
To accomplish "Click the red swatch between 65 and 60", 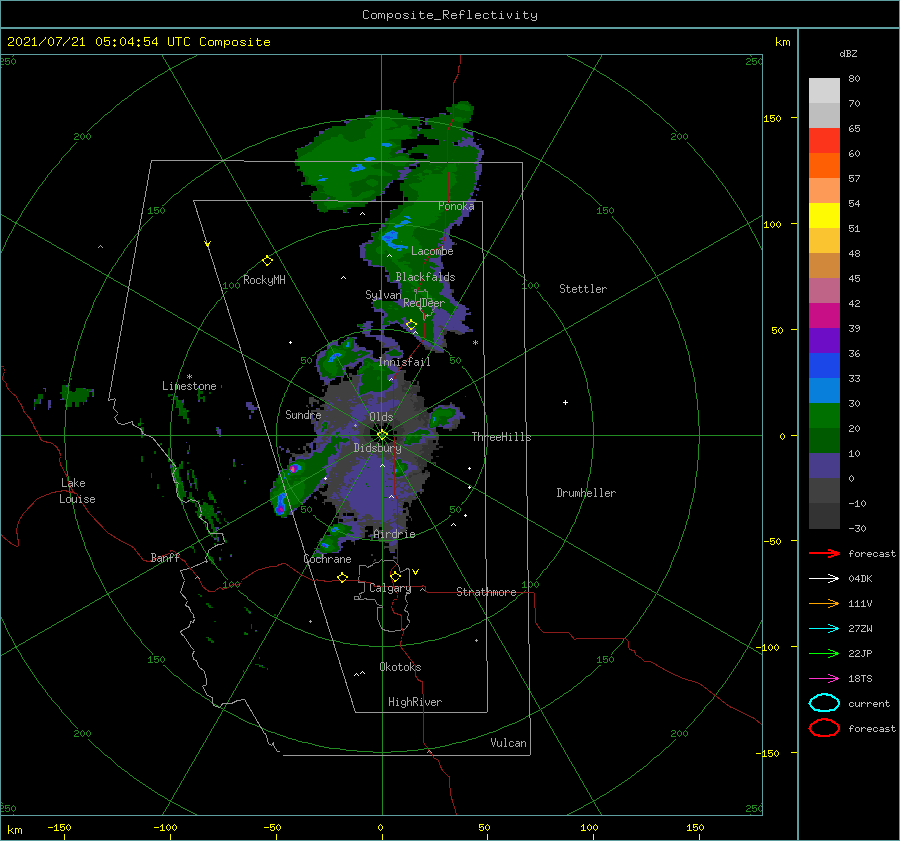I will pos(824,141).
